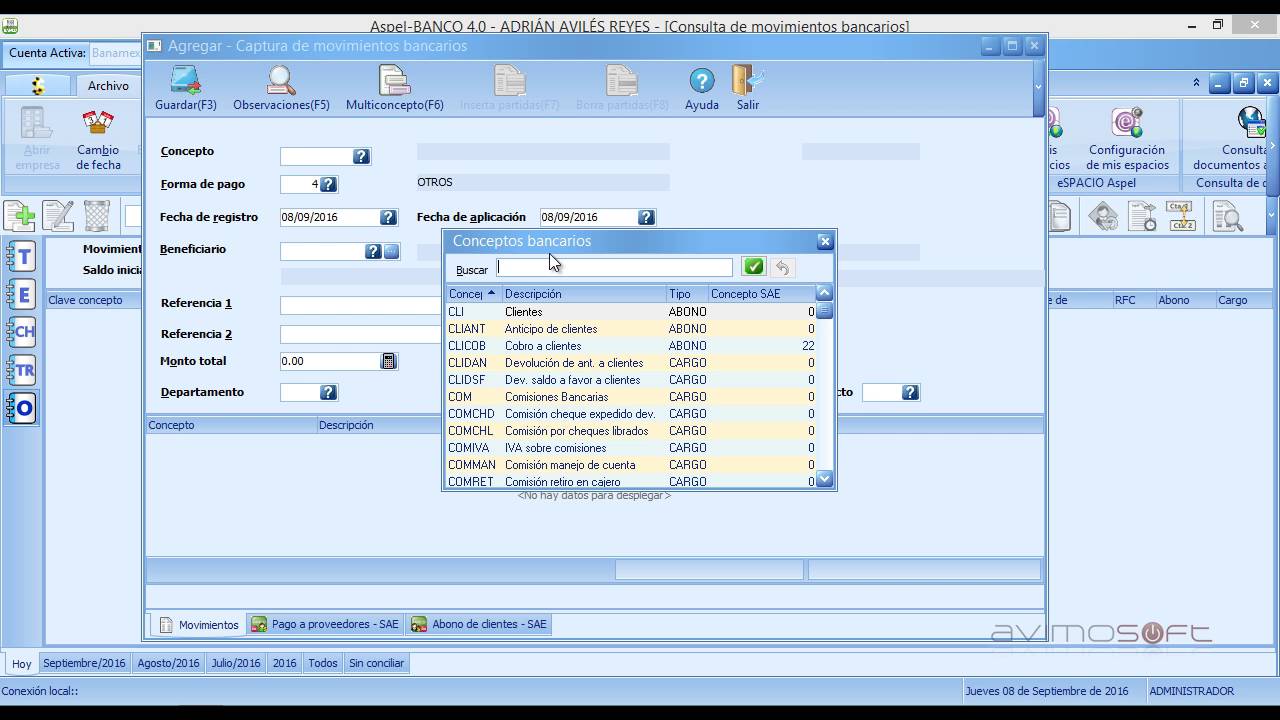The width and height of the screenshot is (1280, 720).
Task: Select COM Comisiones Bancarias row
Action: pyautogui.click(x=632, y=397)
